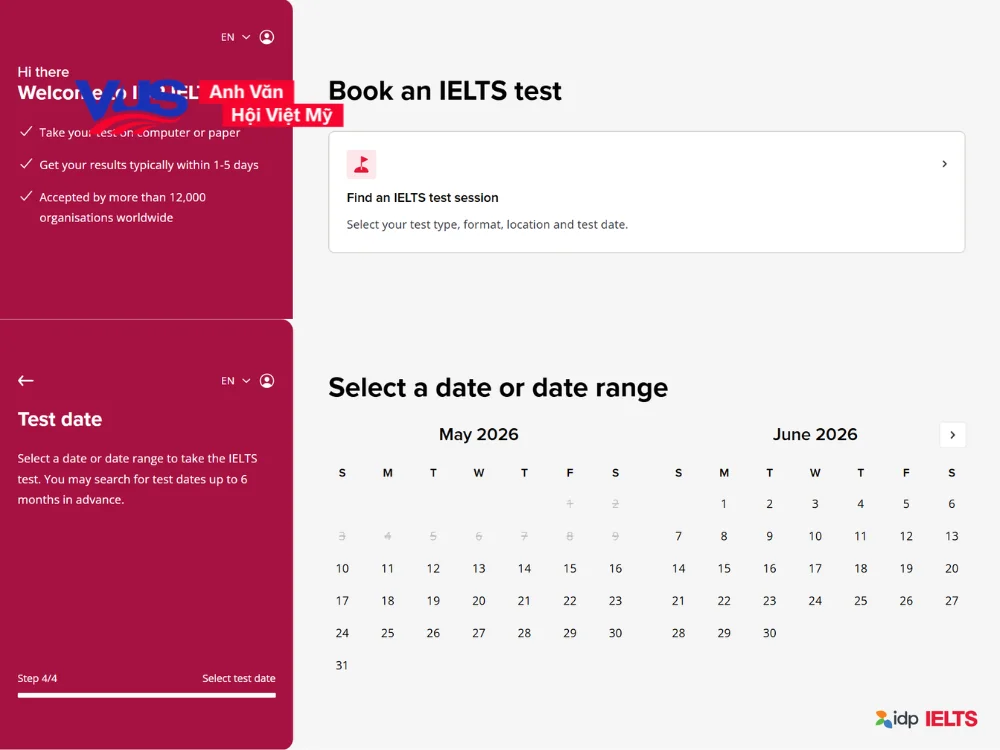Open the EN language dropdown in the Welcome panel
The image size is (1000, 750).
coord(235,37)
